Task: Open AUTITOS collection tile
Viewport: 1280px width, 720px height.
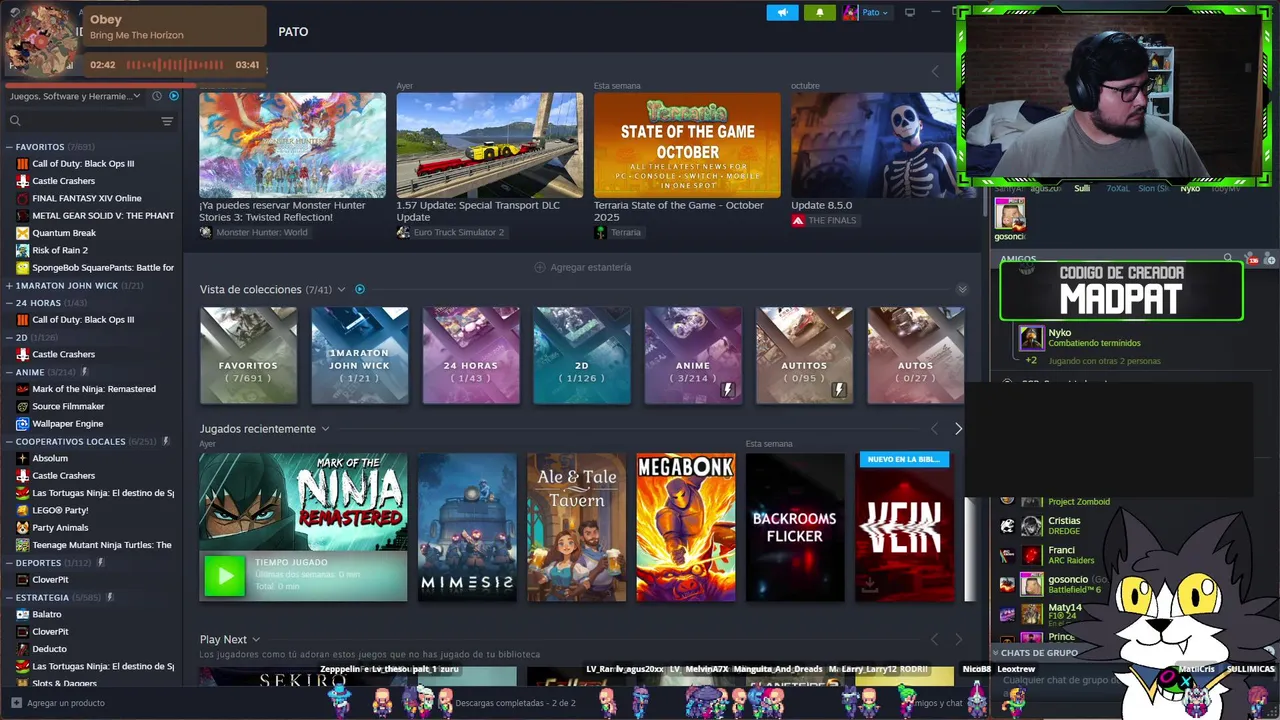Action: tap(804, 355)
